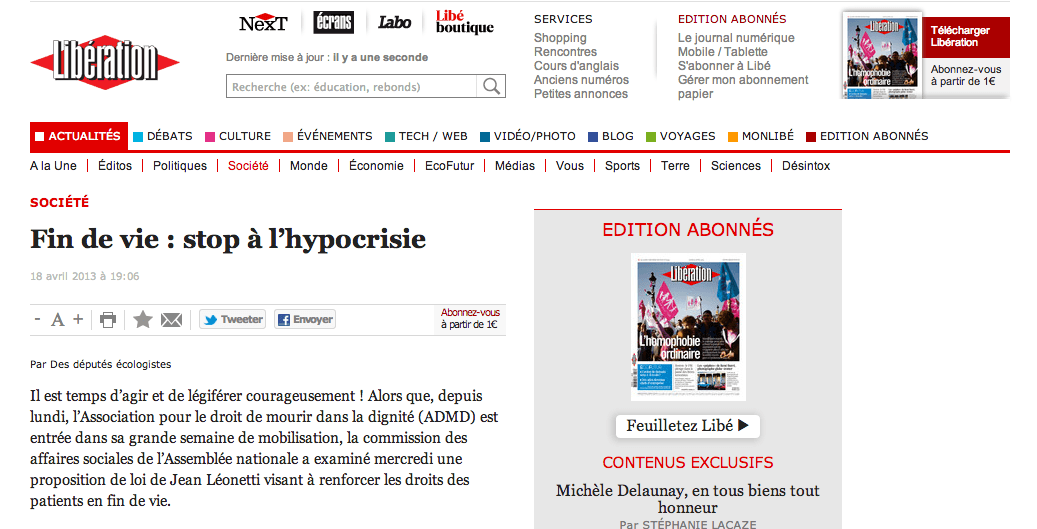1037x529 pixels.
Task: Open S'abonner à Libé link
Action: [x=724, y=66]
